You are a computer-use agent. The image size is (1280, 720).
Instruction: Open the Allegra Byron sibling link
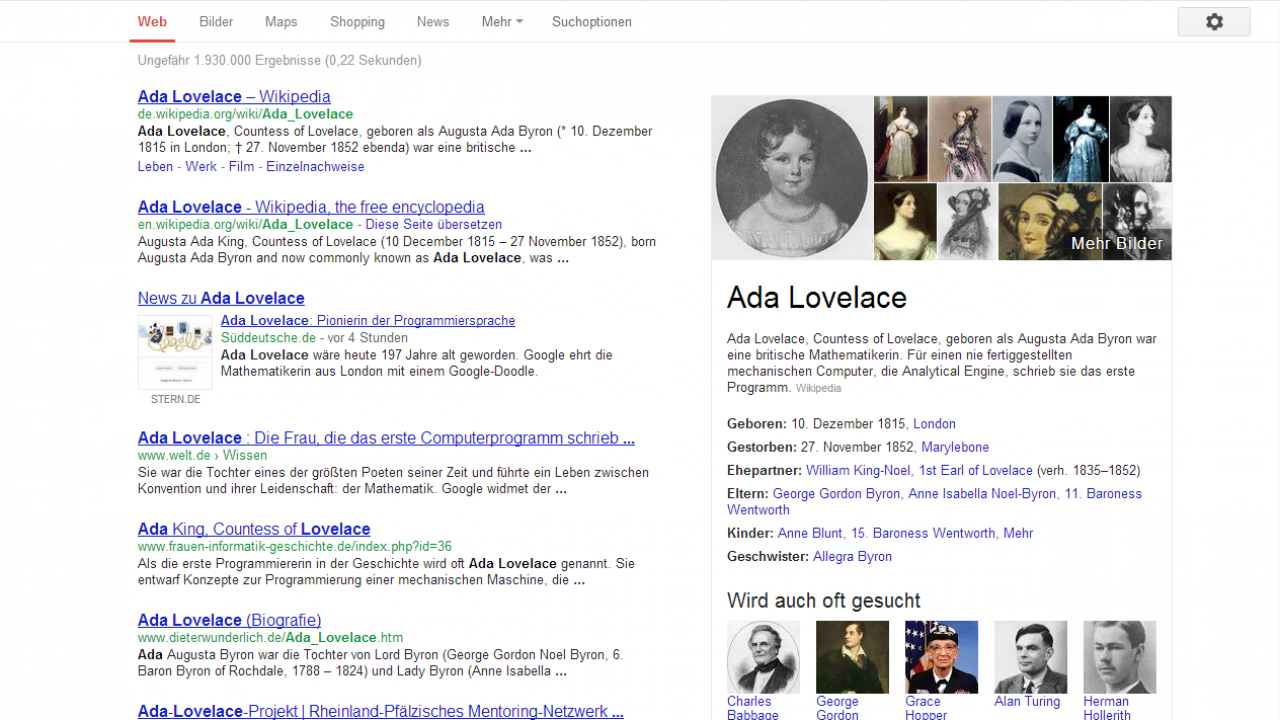pyautogui.click(x=852, y=557)
